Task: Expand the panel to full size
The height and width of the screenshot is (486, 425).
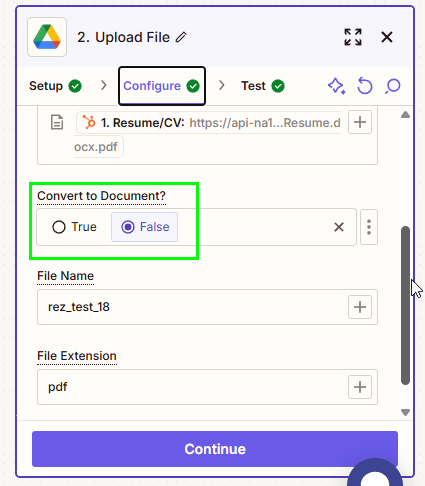Action: point(353,37)
